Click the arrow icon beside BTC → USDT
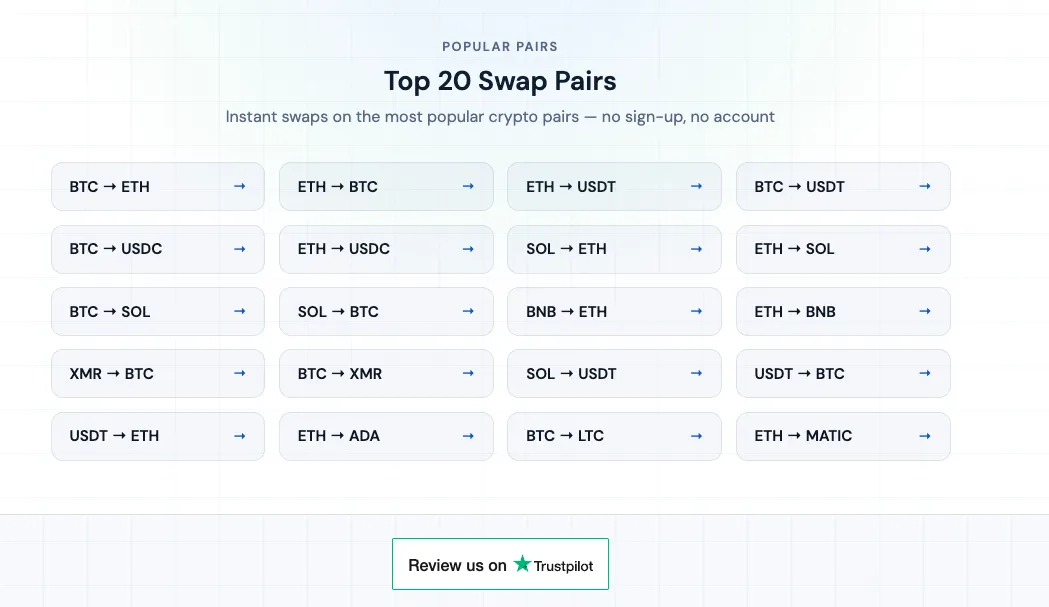This screenshot has width=1049, height=607. [x=925, y=186]
